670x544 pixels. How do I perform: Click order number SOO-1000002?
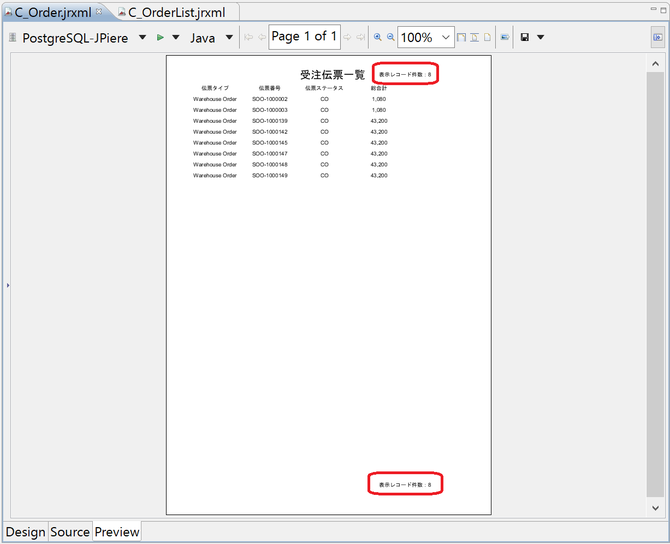click(x=270, y=99)
